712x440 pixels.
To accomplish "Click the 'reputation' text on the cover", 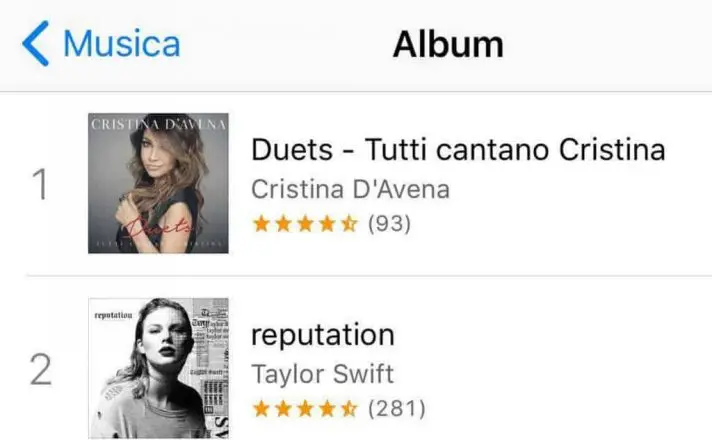I will pyautogui.click(x=113, y=314).
